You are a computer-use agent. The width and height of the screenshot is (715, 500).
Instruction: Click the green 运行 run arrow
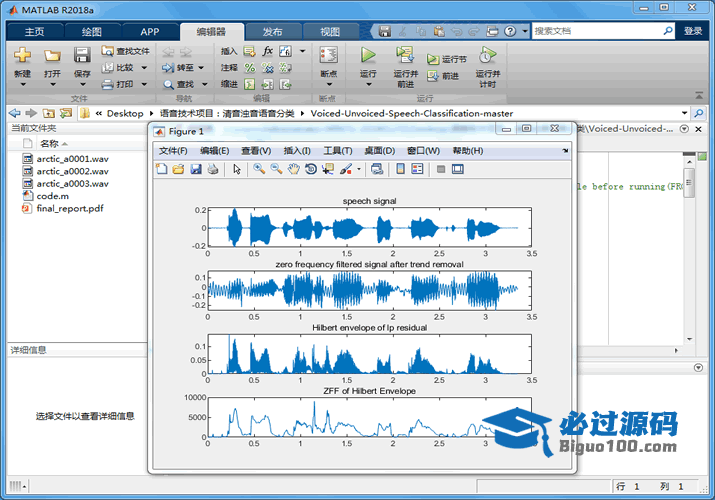click(x=368, y=55)
